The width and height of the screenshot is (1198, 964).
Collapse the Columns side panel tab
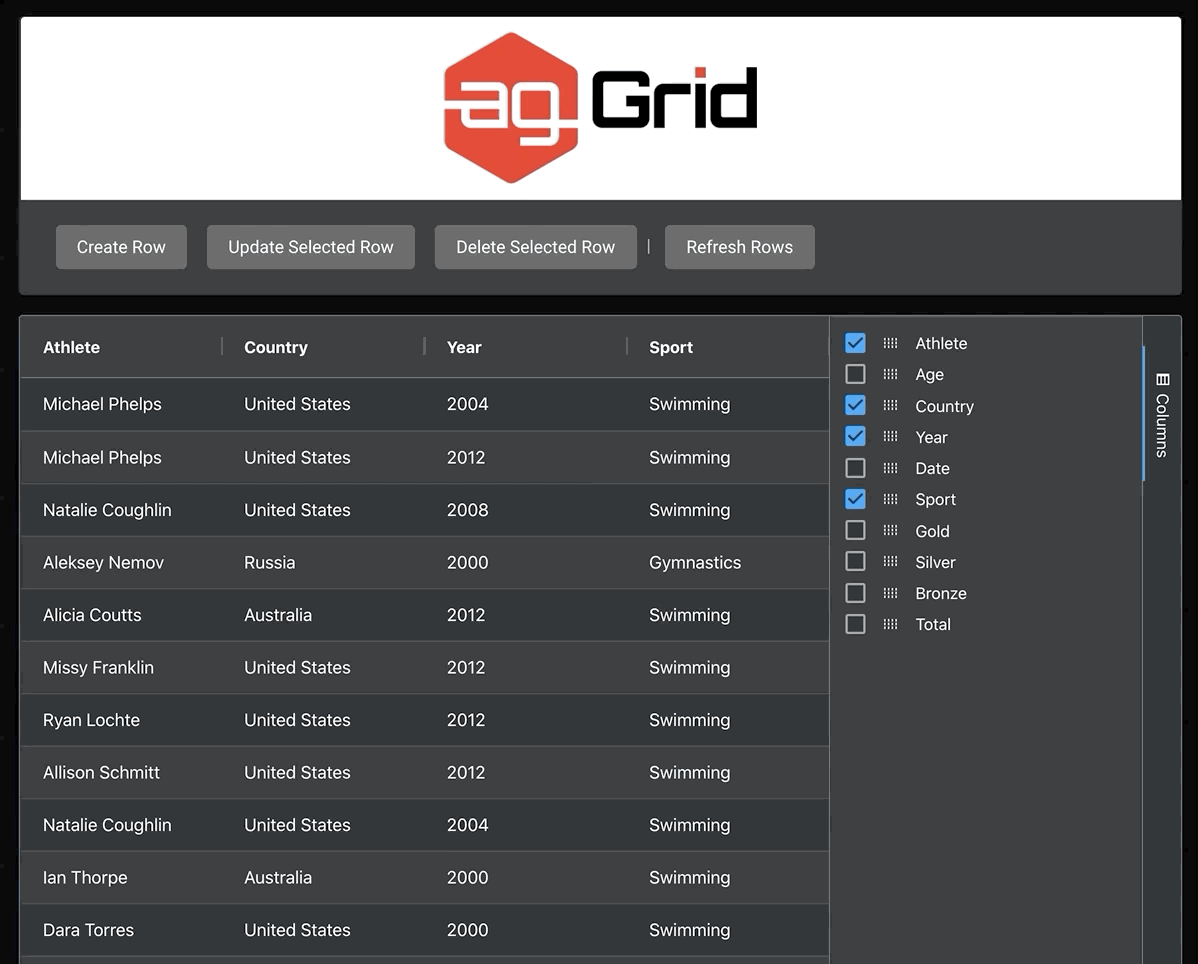point(1162,415)
